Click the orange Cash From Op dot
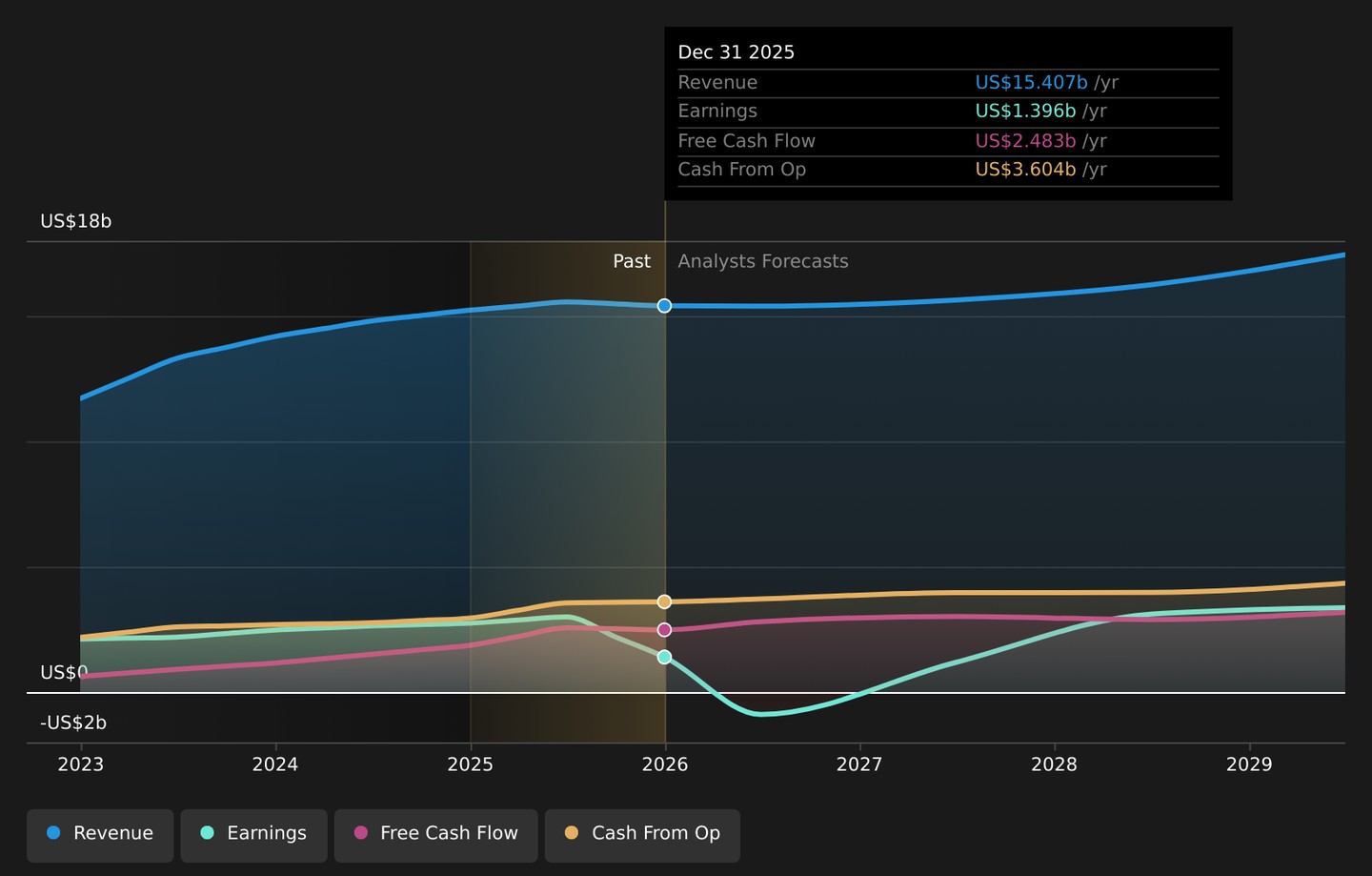This screenshot has height=876, width=1372. click(x=572, y=833)
